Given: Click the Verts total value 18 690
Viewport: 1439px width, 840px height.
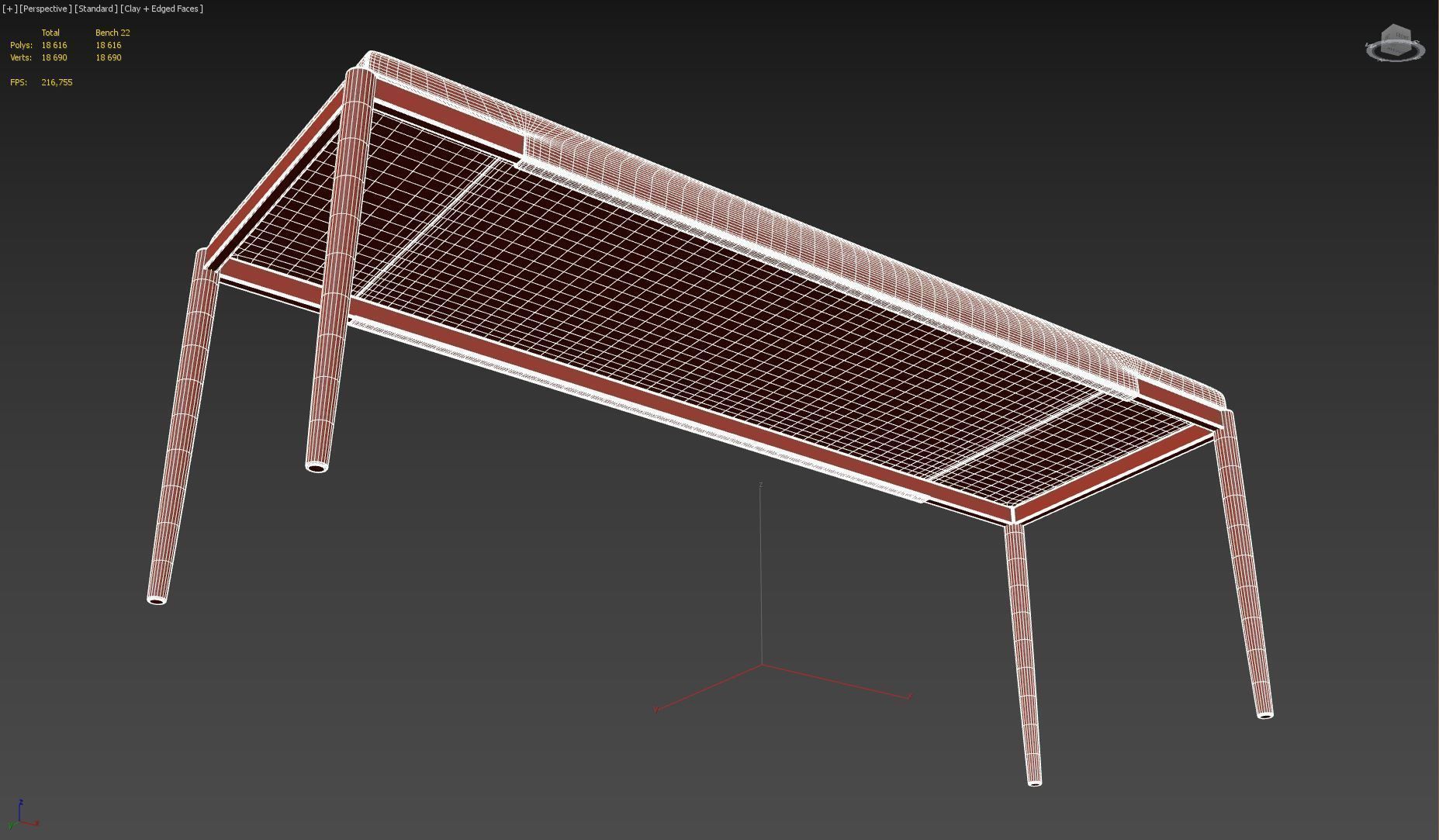Looking at the screenshot, I should coord(54,57).
